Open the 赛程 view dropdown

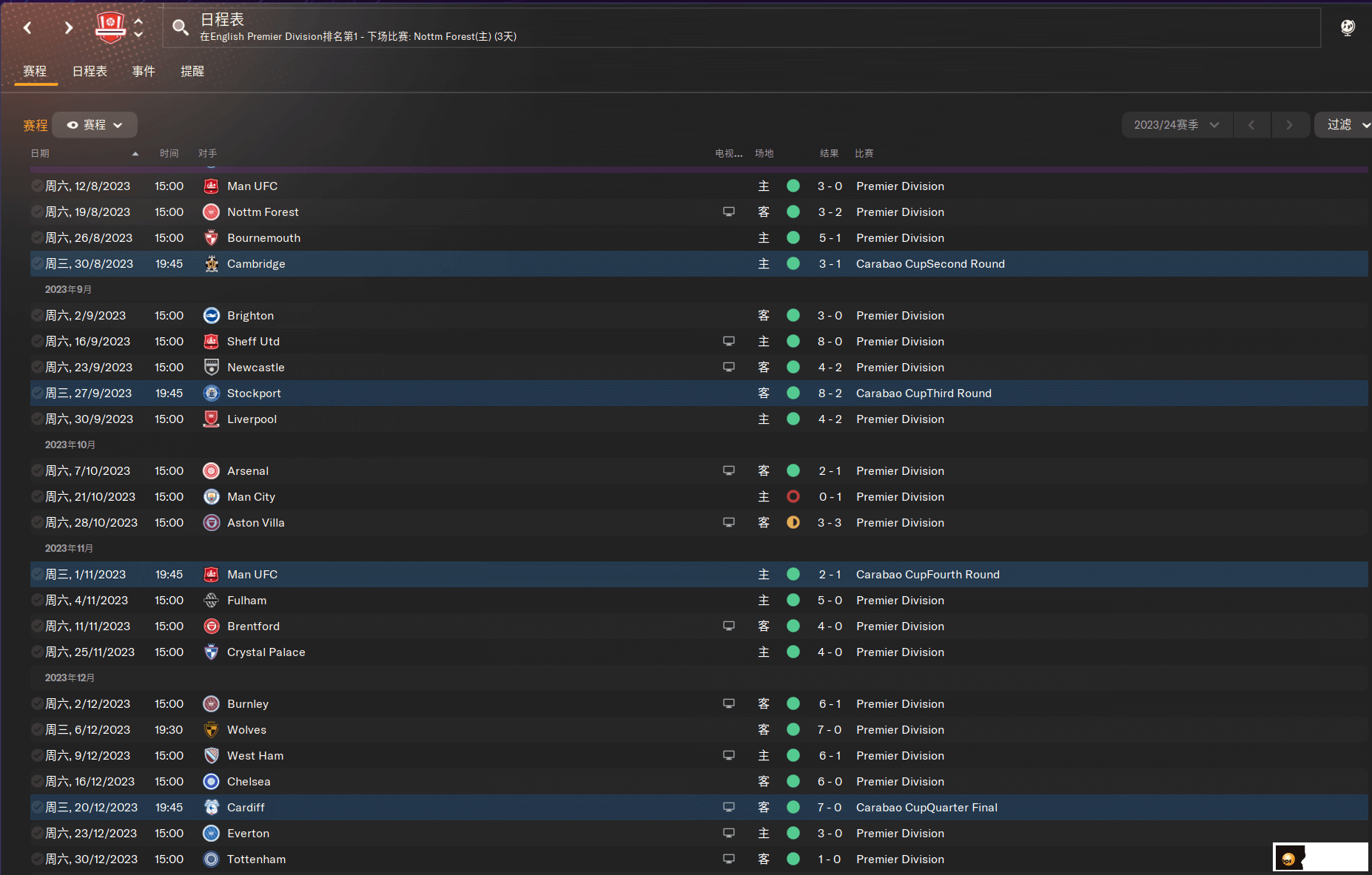pos(95,125)
